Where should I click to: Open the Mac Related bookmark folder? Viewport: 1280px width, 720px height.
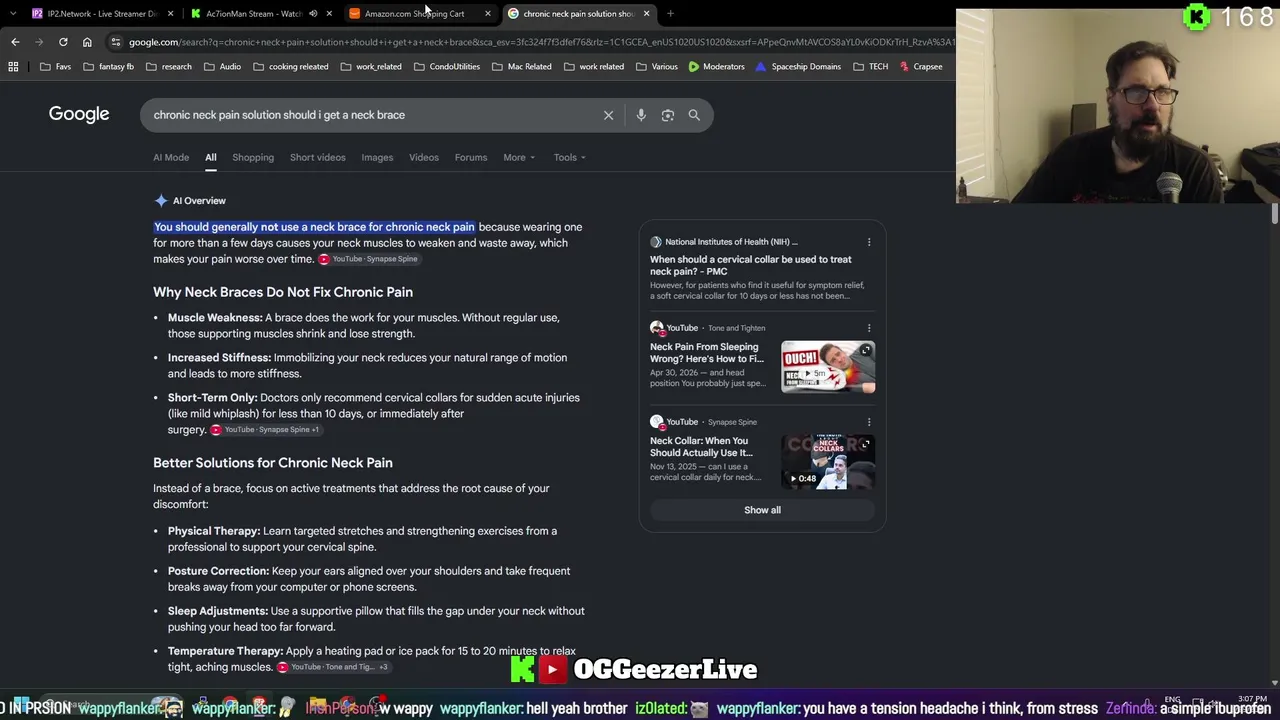pyautogui.click(x=522, y=67)
